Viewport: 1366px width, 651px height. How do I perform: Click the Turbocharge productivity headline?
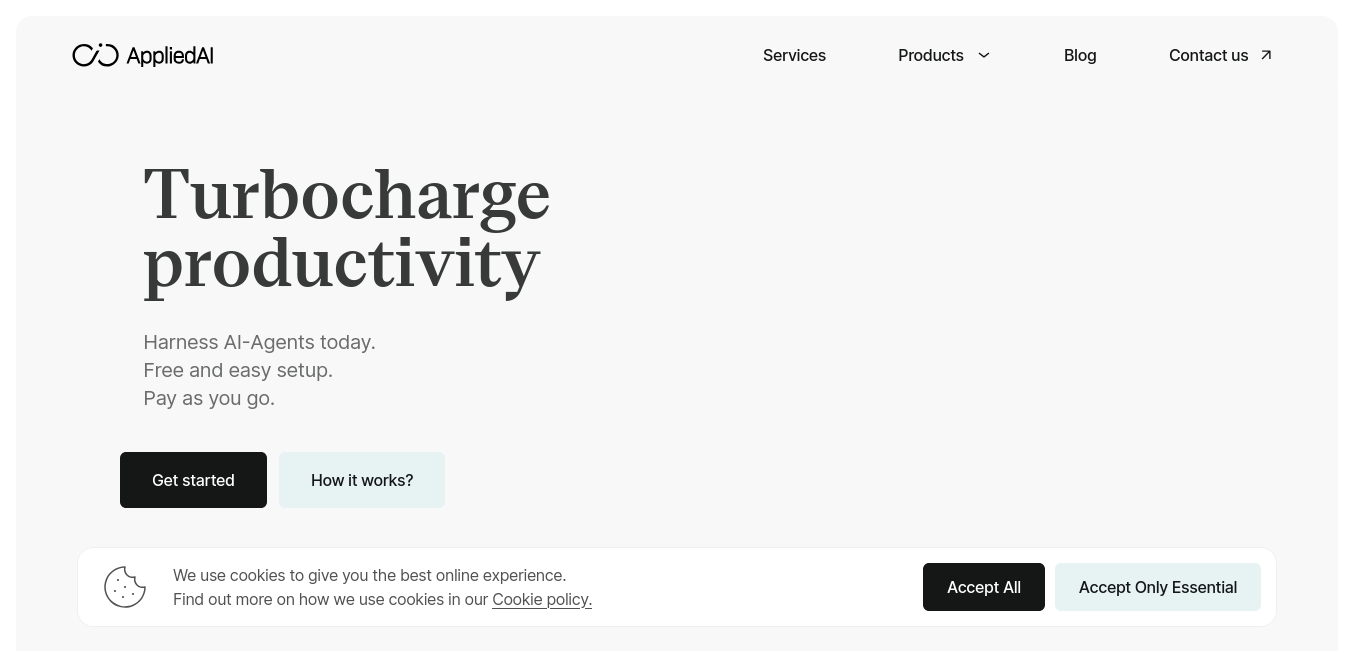pyautogui.click(x=347, y=229)
